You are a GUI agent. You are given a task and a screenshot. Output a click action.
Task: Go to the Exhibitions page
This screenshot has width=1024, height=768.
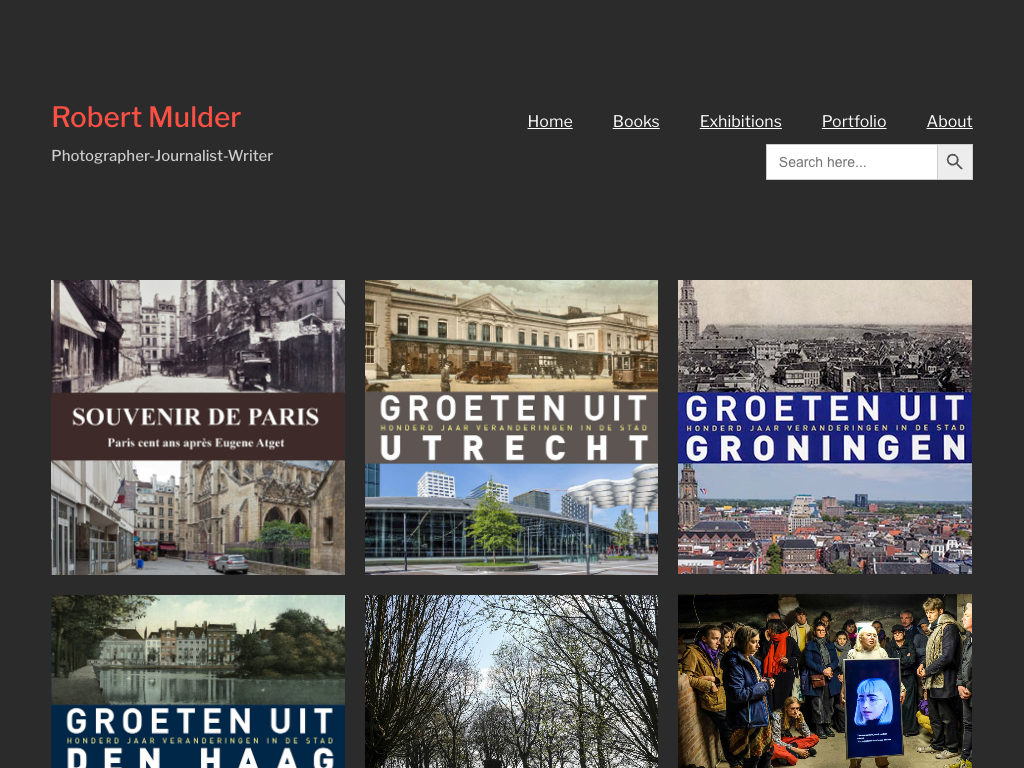click(741, 121)
